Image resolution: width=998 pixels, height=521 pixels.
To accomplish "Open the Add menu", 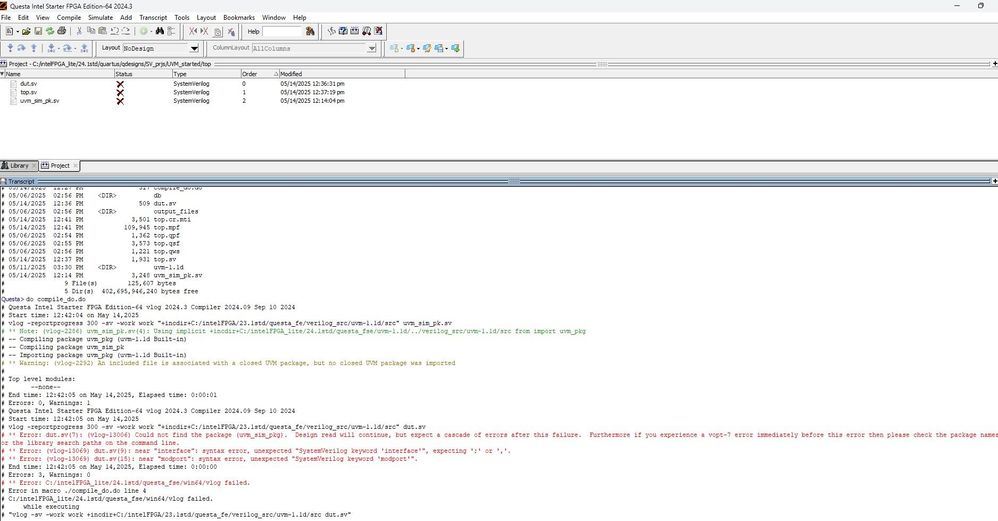I will (x=126, y=18).
